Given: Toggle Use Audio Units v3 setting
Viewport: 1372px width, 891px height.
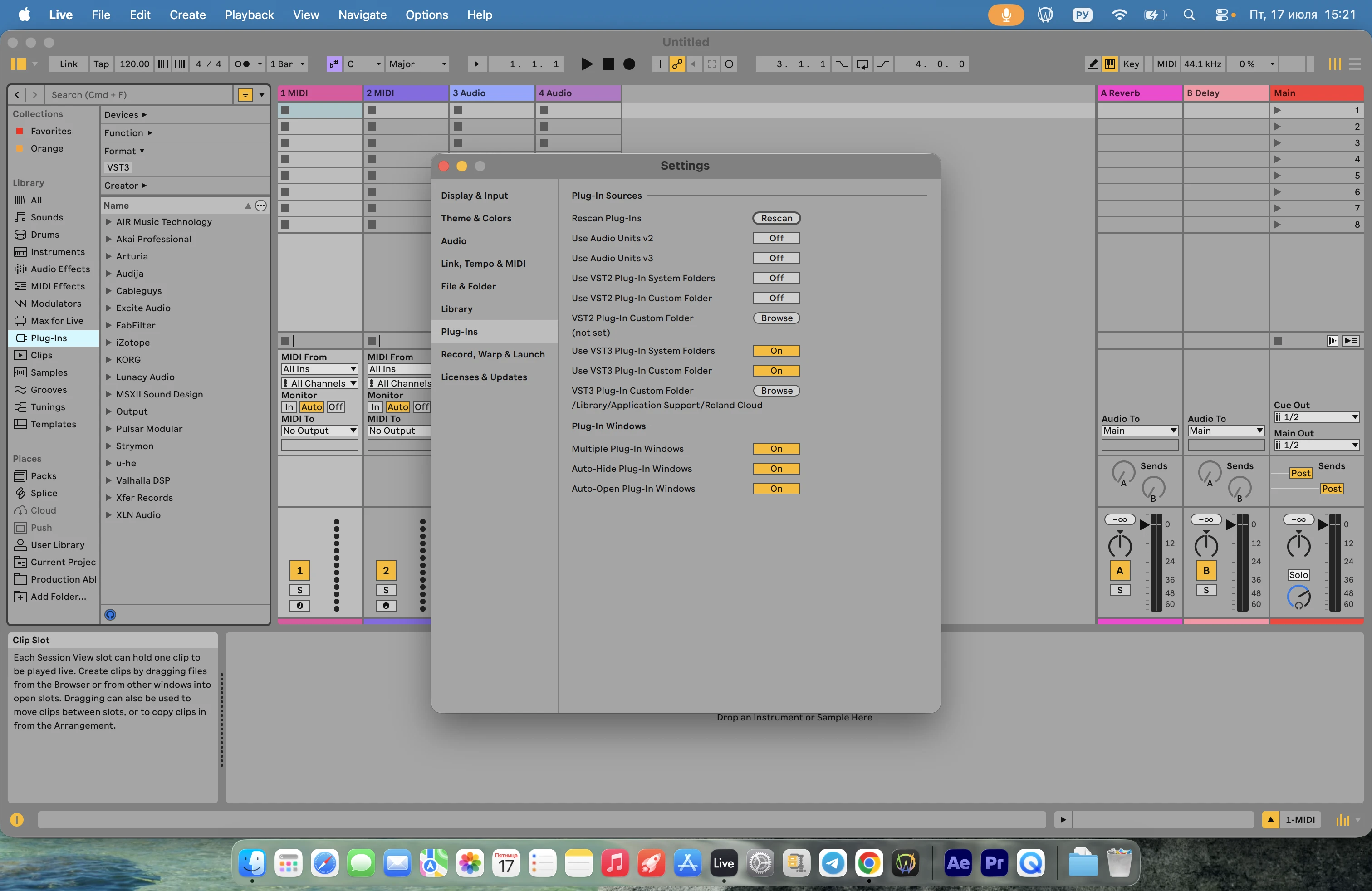Looking at the screenshot, I should click(776, 258).
